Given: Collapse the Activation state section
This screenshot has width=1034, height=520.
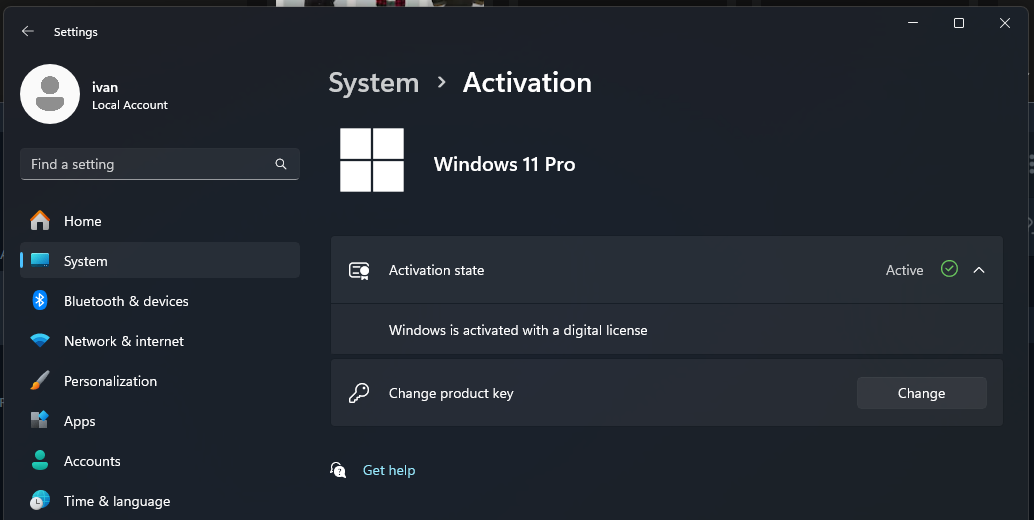Looking at the screenshot, I should (x=979, y=270).
